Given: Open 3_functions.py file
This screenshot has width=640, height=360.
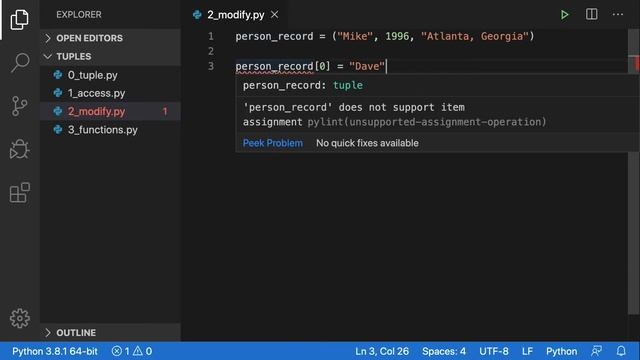Looking at the screenshot, I should click(110, 129).
